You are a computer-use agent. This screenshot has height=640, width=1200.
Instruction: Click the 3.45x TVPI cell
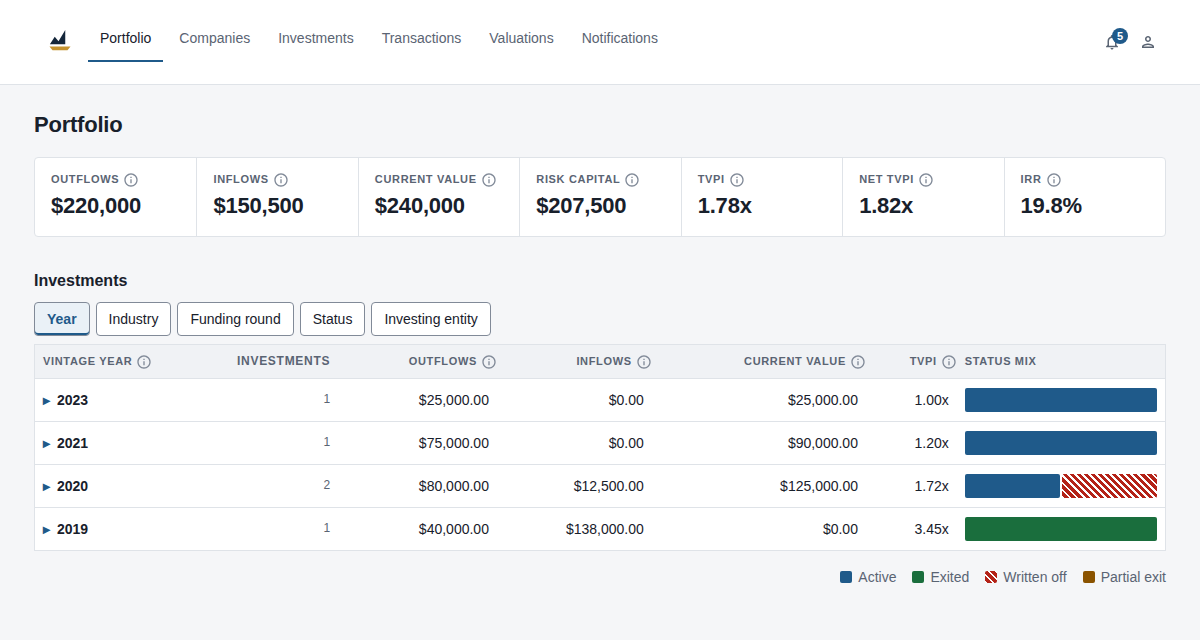931,529
